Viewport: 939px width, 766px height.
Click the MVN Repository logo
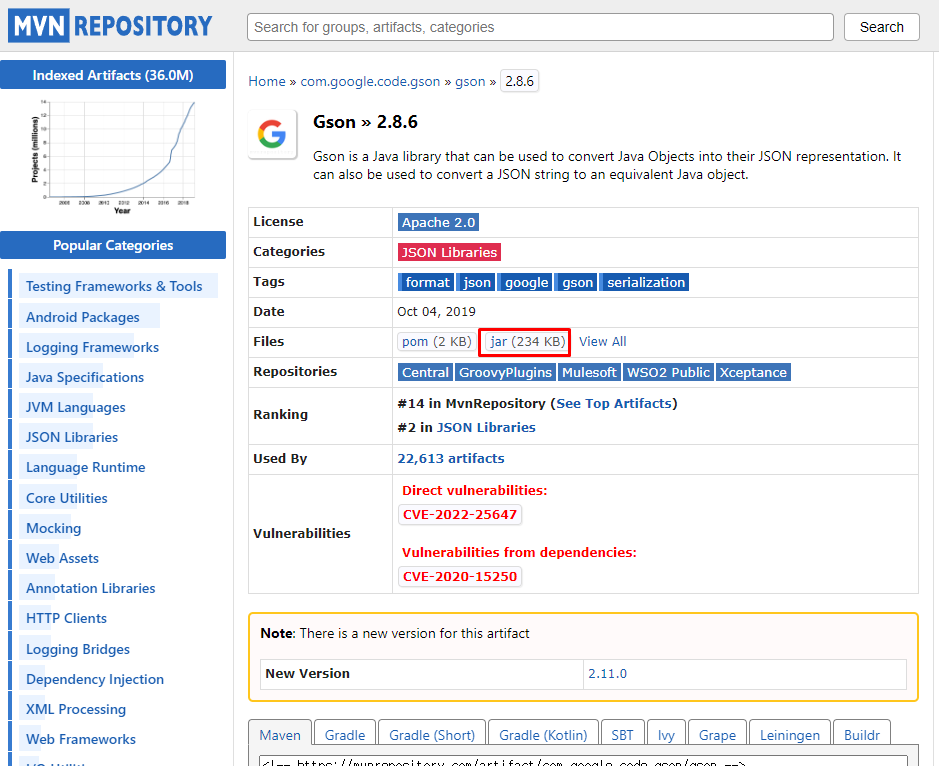pyautogui.click(x=111, y=26)
